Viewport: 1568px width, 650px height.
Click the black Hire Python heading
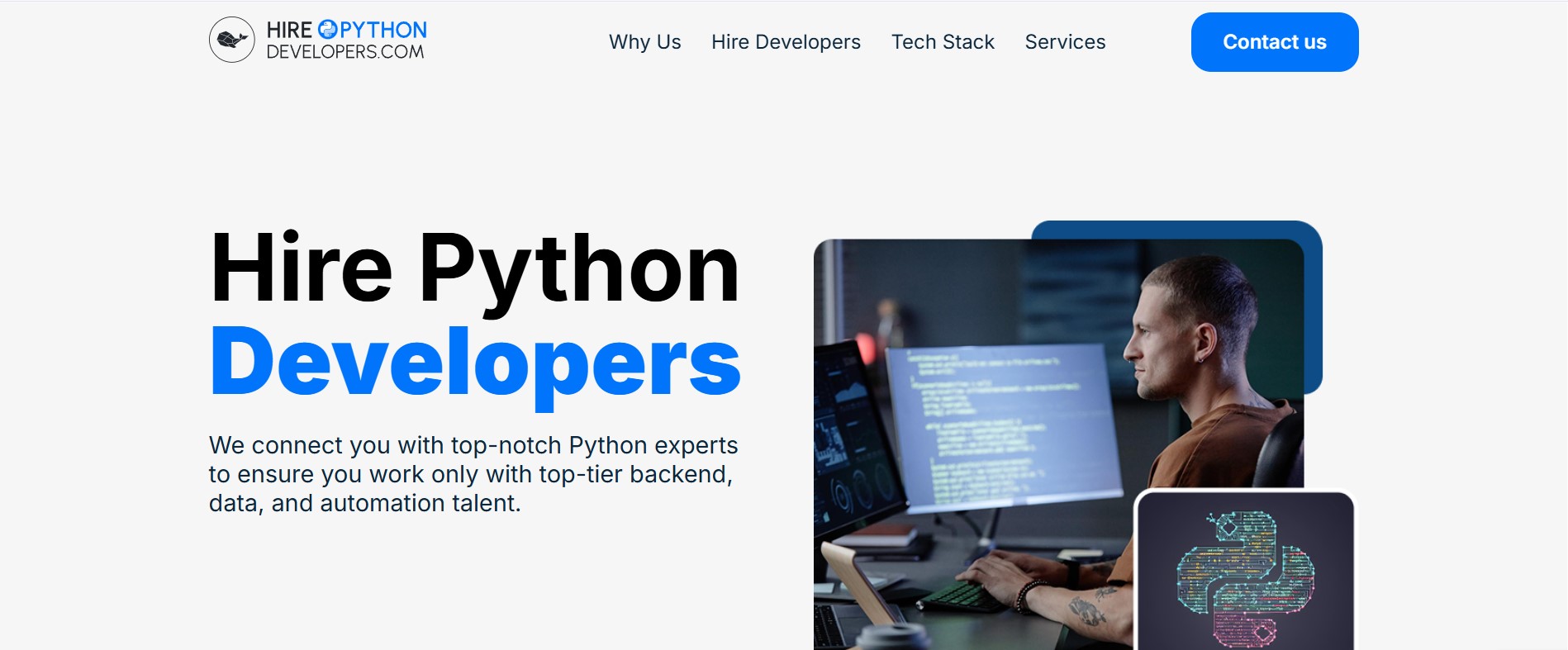[x=474, y=268]
